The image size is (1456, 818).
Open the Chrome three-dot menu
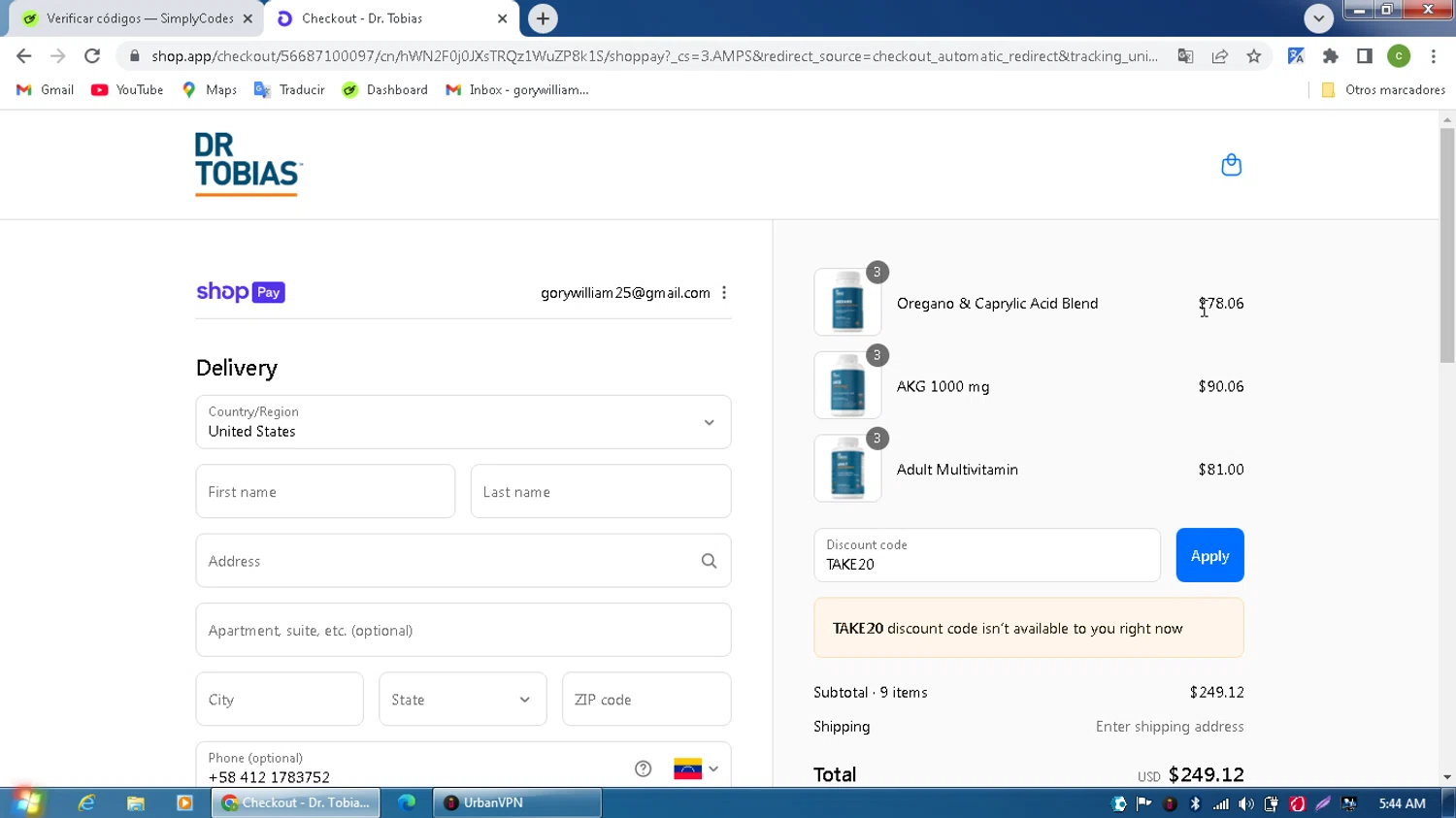1434,56
